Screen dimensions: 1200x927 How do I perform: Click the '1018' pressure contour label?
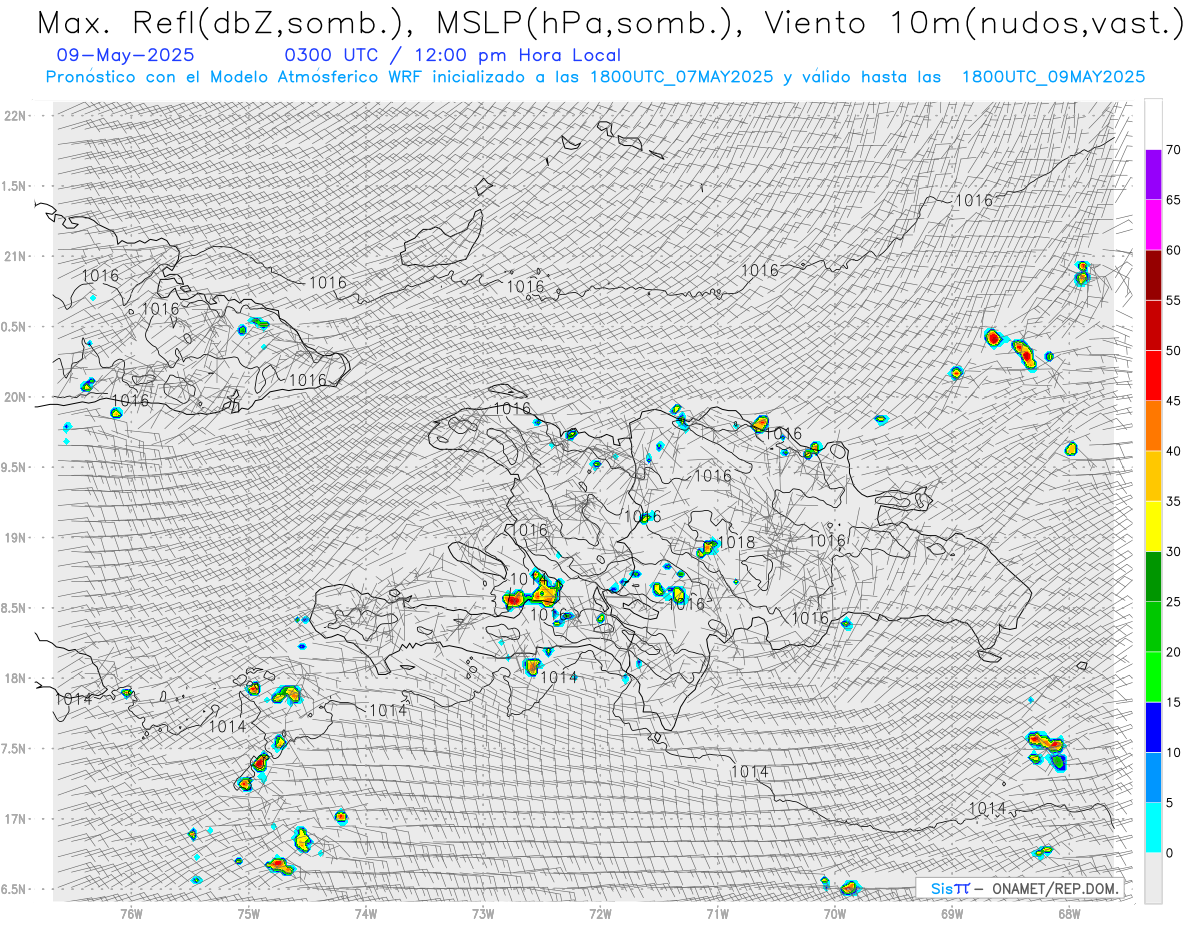click(735, 542)
